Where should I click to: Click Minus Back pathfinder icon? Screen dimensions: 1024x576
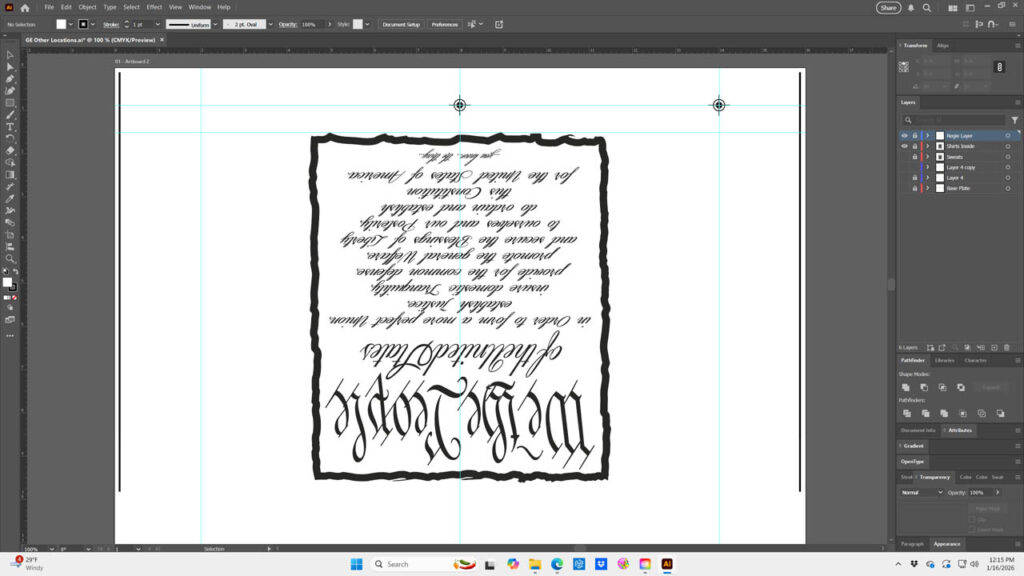[x=1000, y=413]
